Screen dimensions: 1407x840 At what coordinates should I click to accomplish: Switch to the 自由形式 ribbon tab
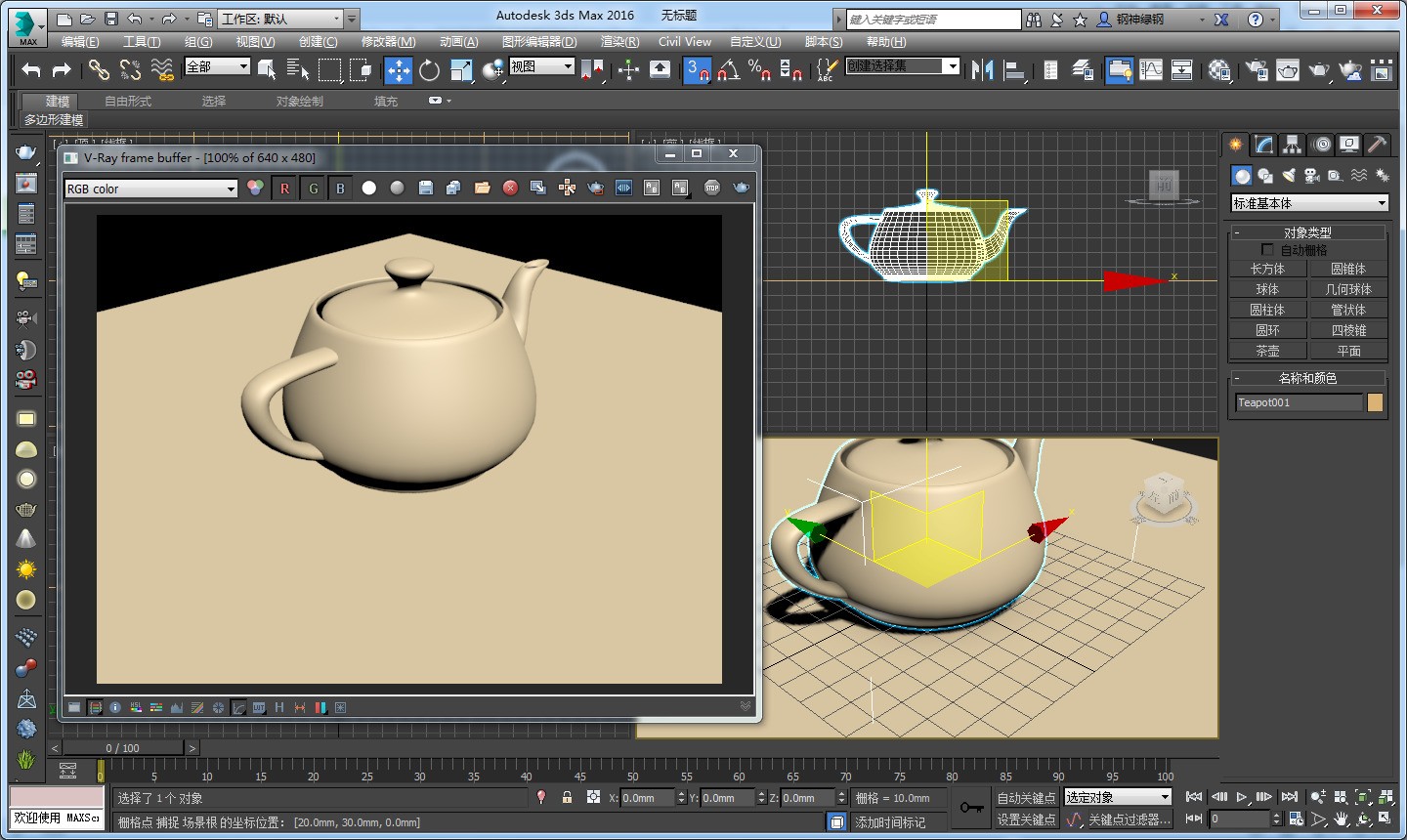[128, 101]
